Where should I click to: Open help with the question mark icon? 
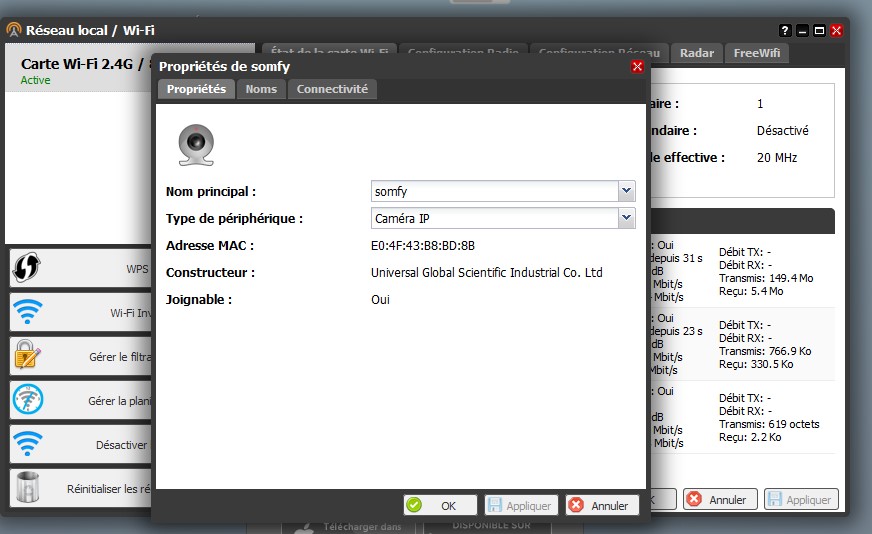tap(785, 31)
